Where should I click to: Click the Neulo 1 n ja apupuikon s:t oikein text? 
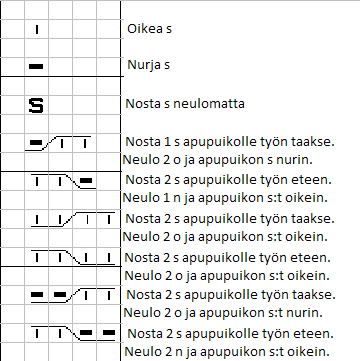click(x=225, y=198)
